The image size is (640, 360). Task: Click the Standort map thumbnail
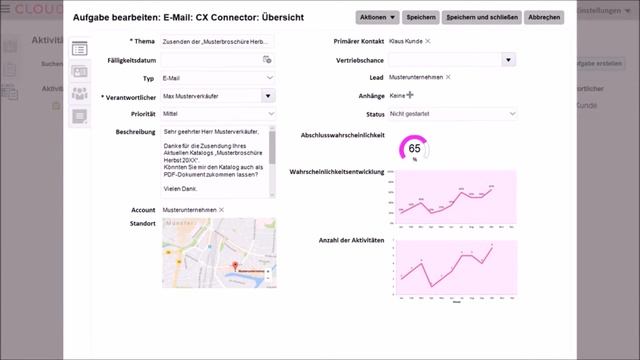coord(219,253)
